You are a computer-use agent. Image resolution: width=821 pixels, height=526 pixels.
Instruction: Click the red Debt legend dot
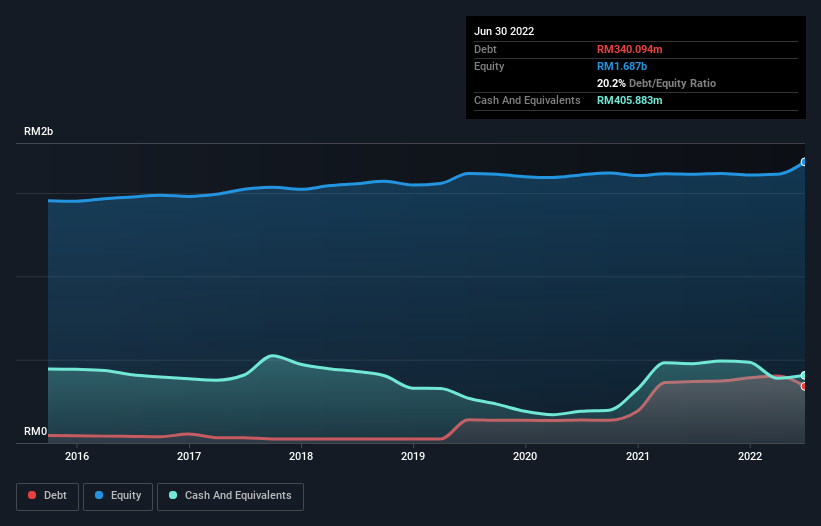click(x=32, y=495)
